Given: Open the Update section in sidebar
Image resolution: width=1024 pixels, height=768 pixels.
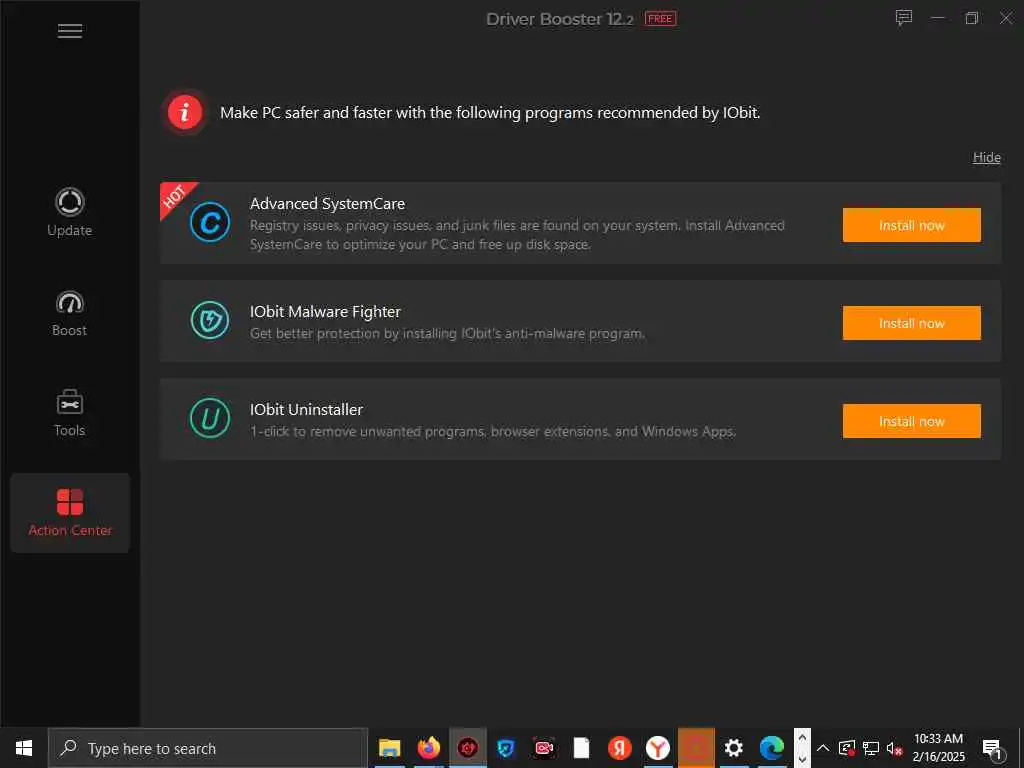Looking at the screenshot, I should tap(70, 212).
